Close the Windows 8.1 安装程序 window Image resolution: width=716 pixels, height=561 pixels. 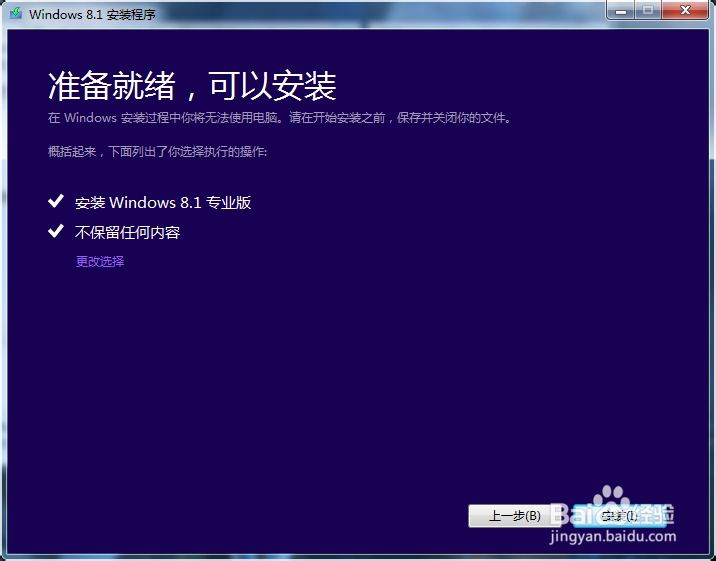[685, 10]
